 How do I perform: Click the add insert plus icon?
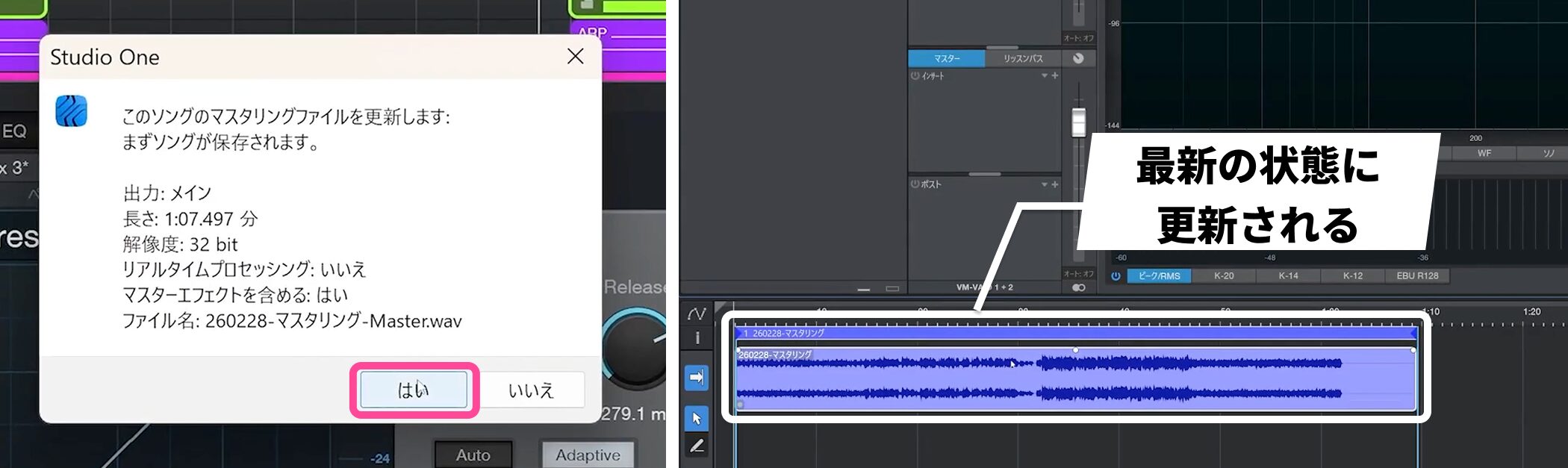tap(1055, 75)
